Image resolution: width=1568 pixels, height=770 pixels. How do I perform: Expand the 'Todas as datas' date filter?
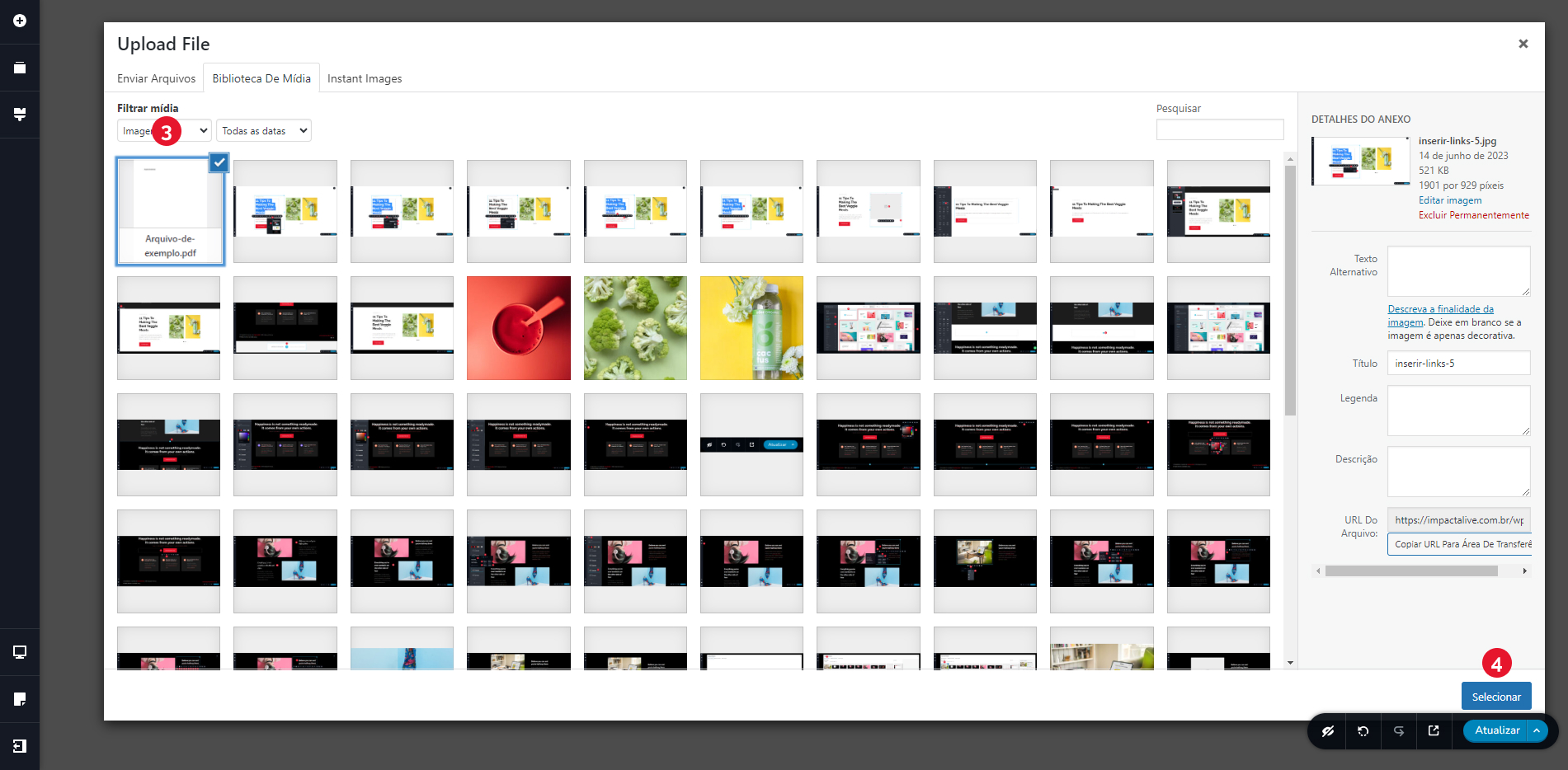264,131
